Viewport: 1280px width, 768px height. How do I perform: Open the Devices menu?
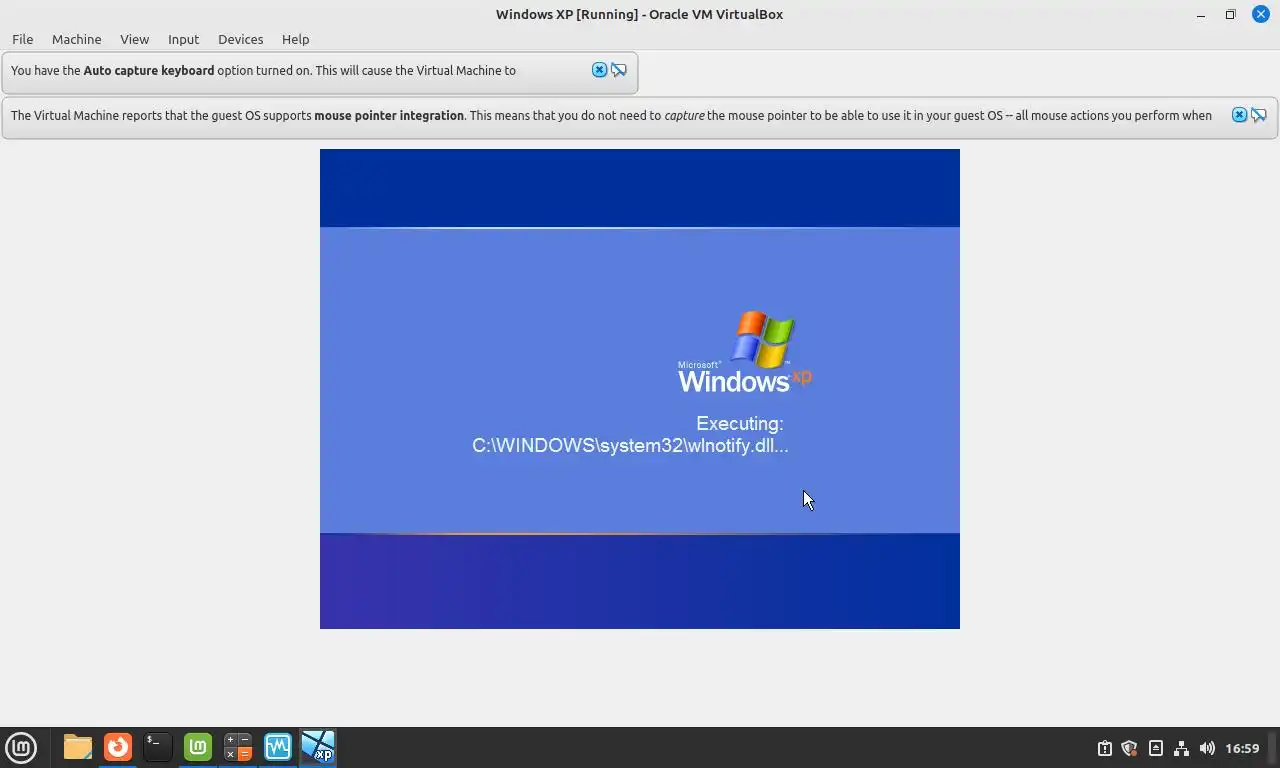[240, 39]
